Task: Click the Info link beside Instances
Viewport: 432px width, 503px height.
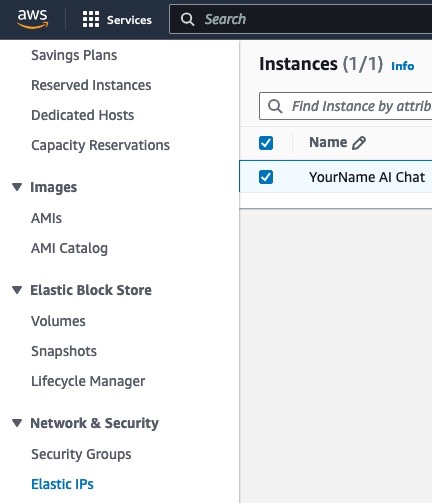Action: [x=403, y=66]
